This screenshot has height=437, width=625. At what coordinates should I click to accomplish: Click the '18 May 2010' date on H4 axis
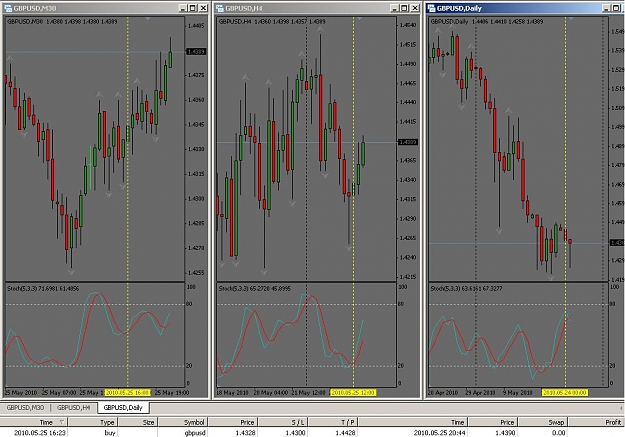click(232, 393)
